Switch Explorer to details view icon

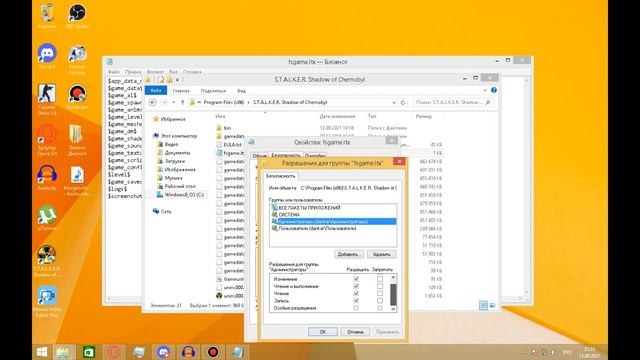click(483, 305)
